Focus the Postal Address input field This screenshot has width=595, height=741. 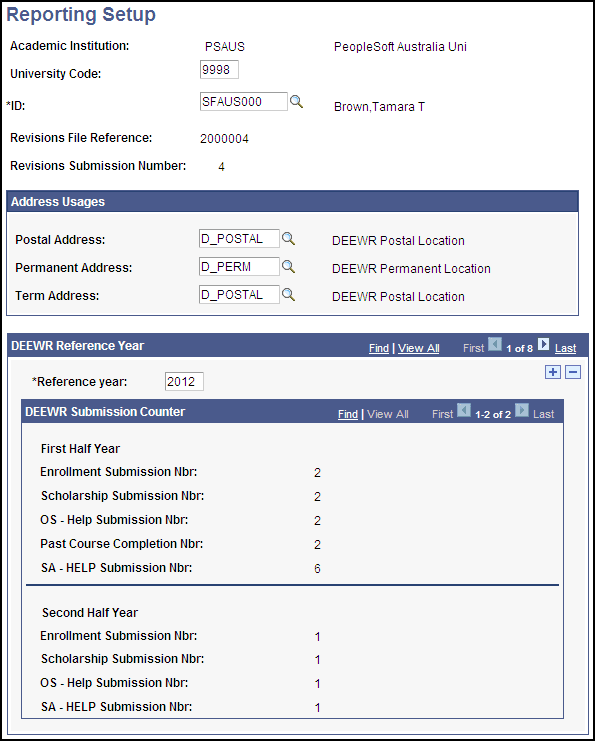click(x=239, y=239)
